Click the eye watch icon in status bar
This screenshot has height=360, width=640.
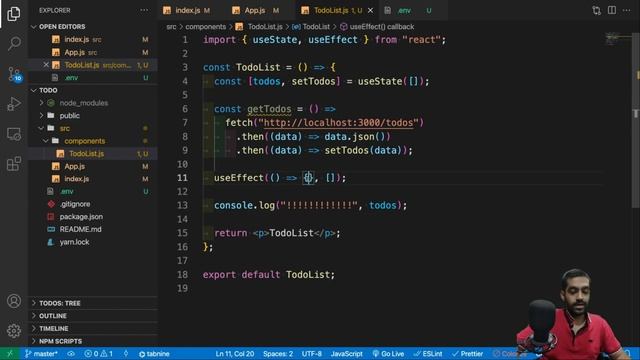(71, 354)
